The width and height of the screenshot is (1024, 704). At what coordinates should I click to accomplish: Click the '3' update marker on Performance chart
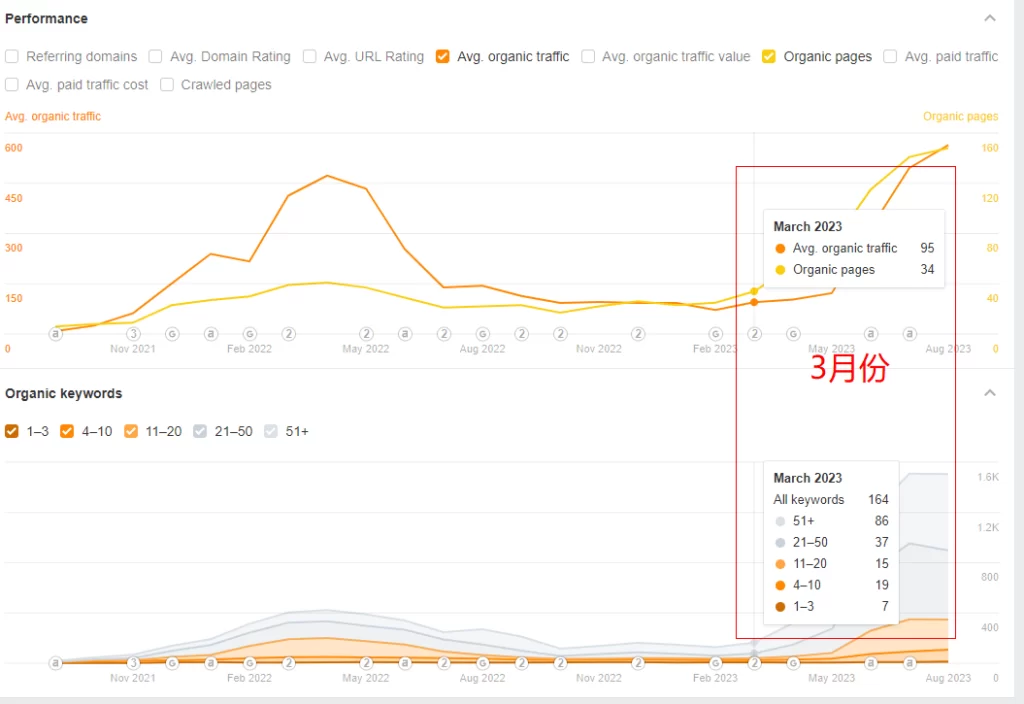133,334
